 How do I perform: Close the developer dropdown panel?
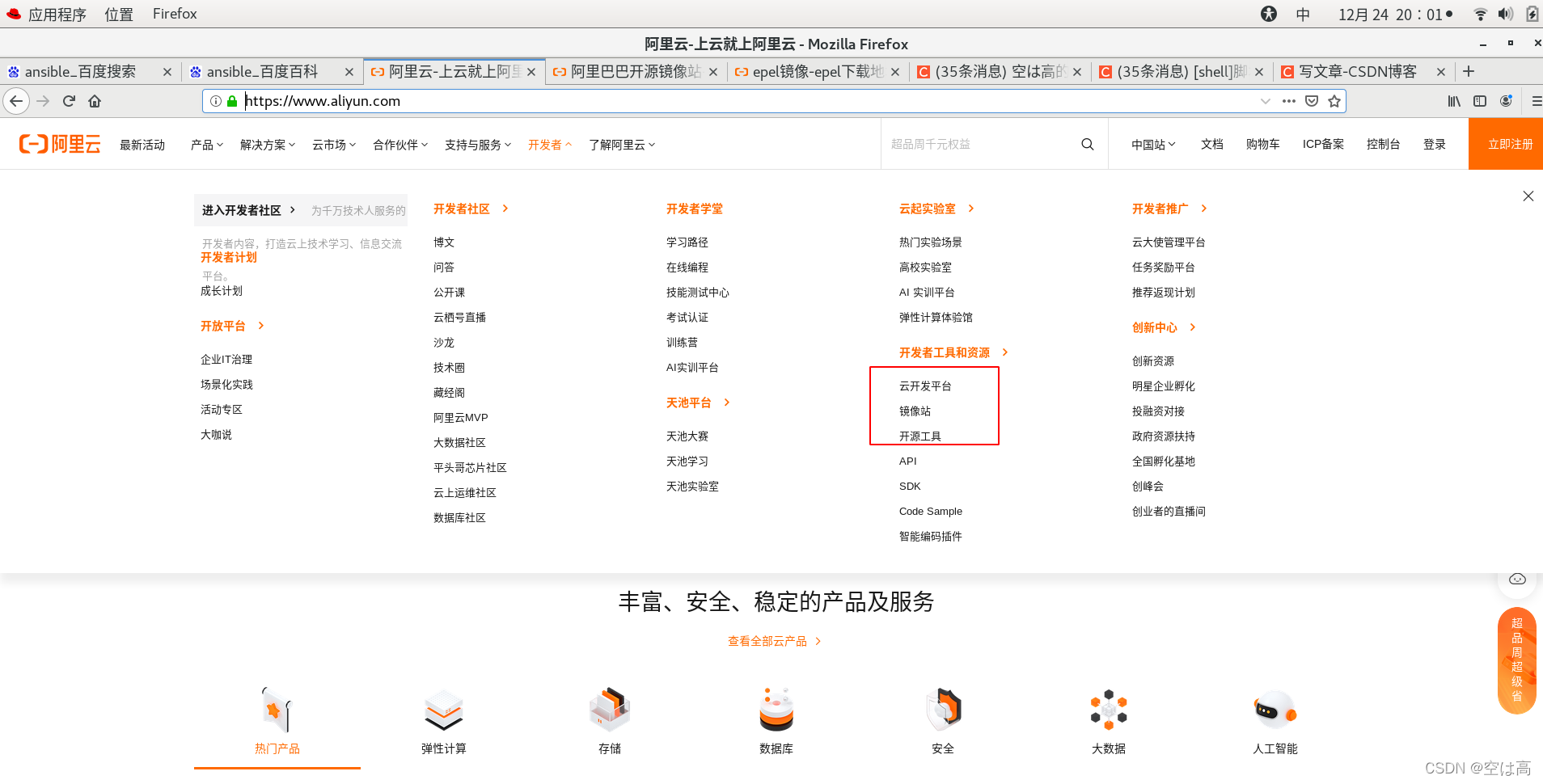(x=1528, y=196)
